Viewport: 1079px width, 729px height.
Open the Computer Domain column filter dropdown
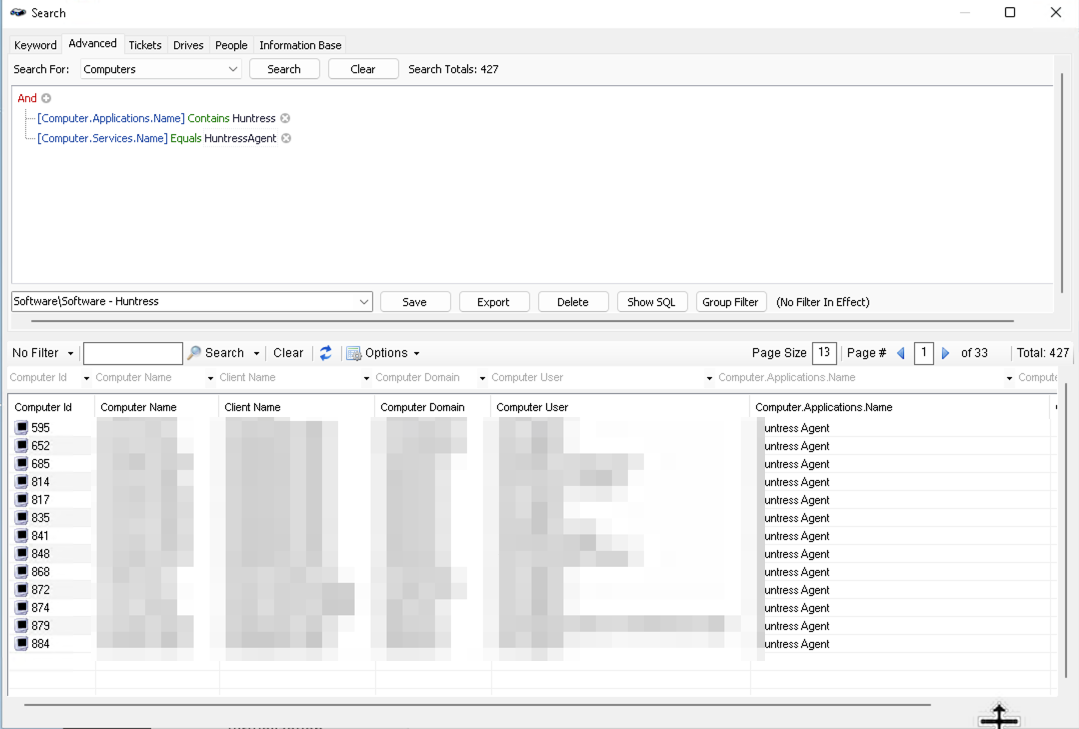[x=482, y=378]
